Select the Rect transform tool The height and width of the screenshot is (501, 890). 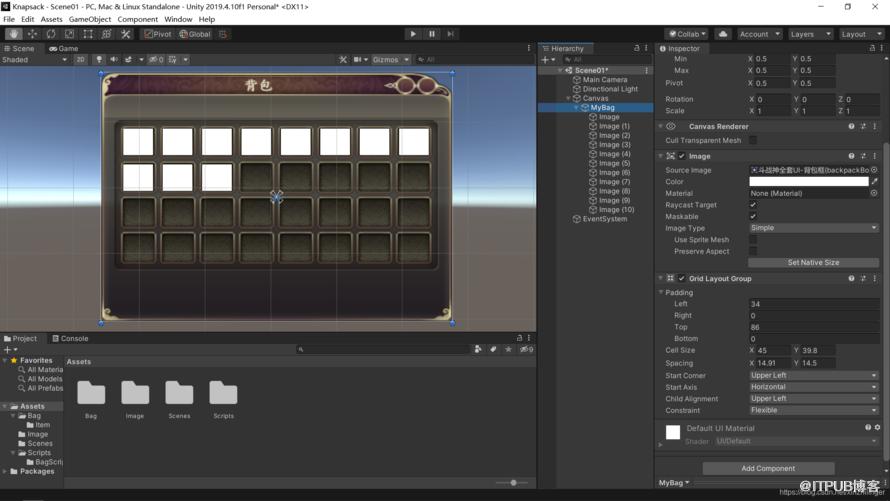(88, 34)
